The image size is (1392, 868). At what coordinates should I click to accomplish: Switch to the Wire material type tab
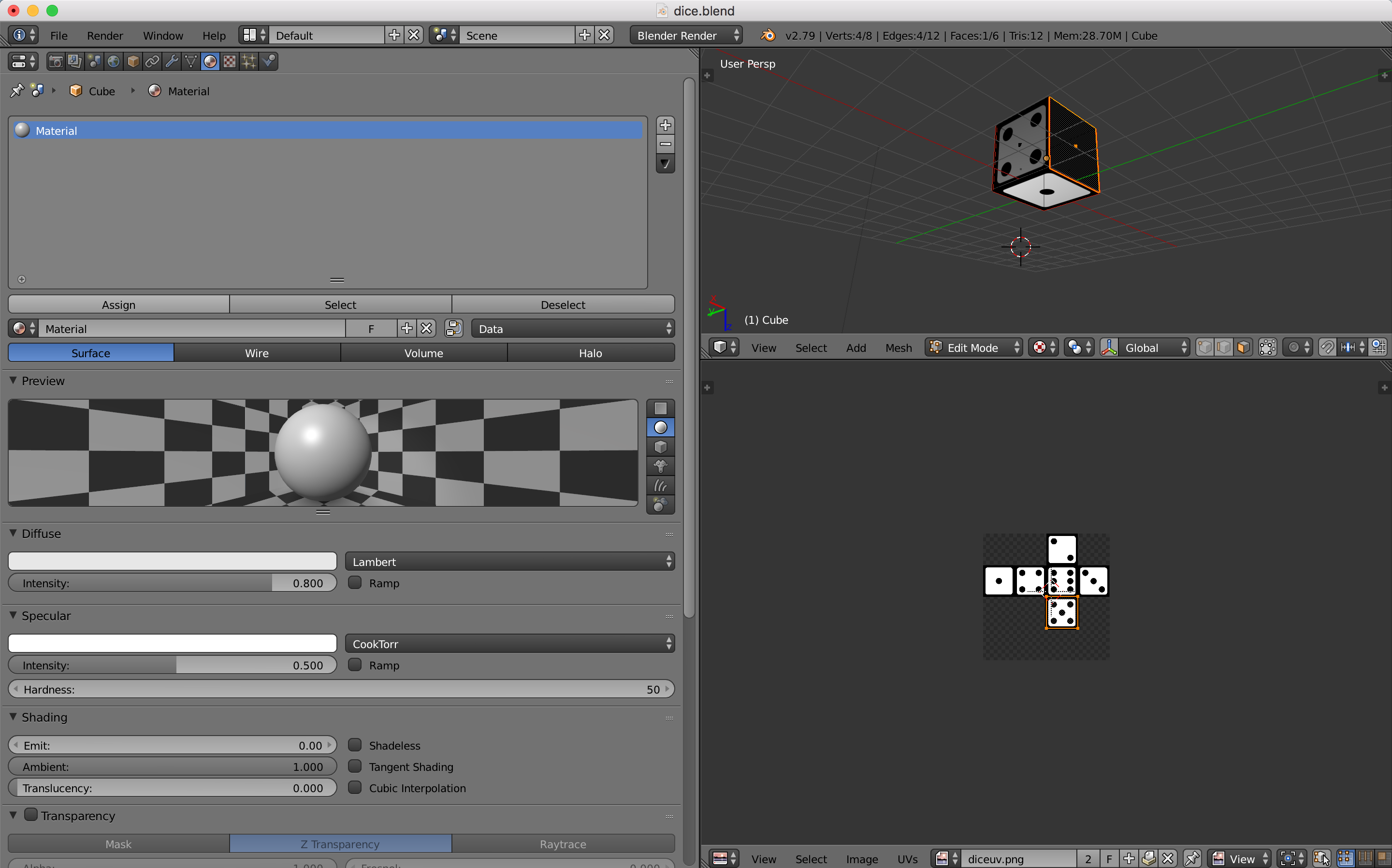[x=257, y=352]
